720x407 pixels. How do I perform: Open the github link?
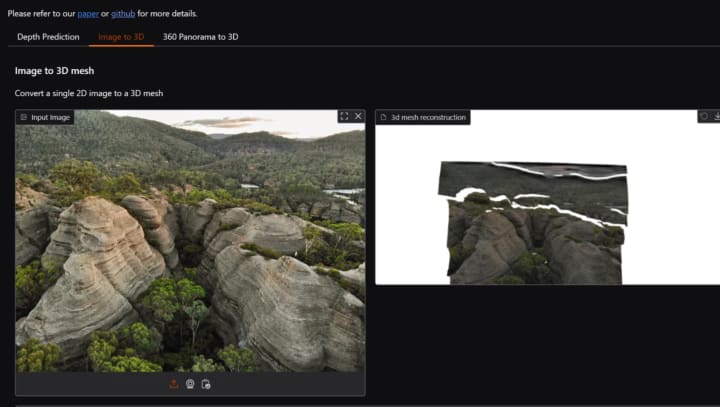coord(123,14)
